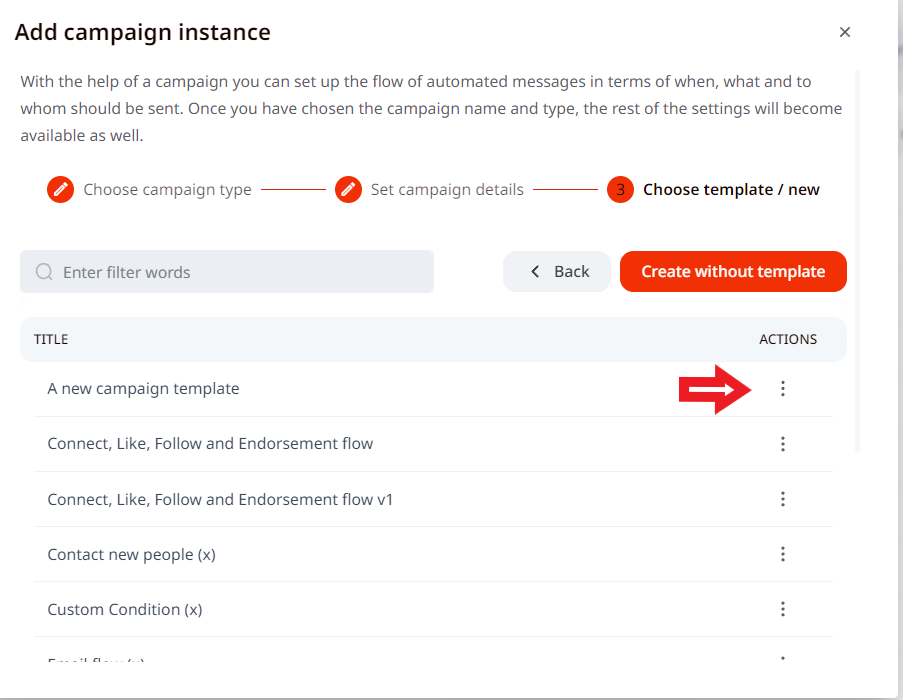
Task: Click the pencil icon for Set campaign details
Action: pyautogui.click(x=348, y=189)
